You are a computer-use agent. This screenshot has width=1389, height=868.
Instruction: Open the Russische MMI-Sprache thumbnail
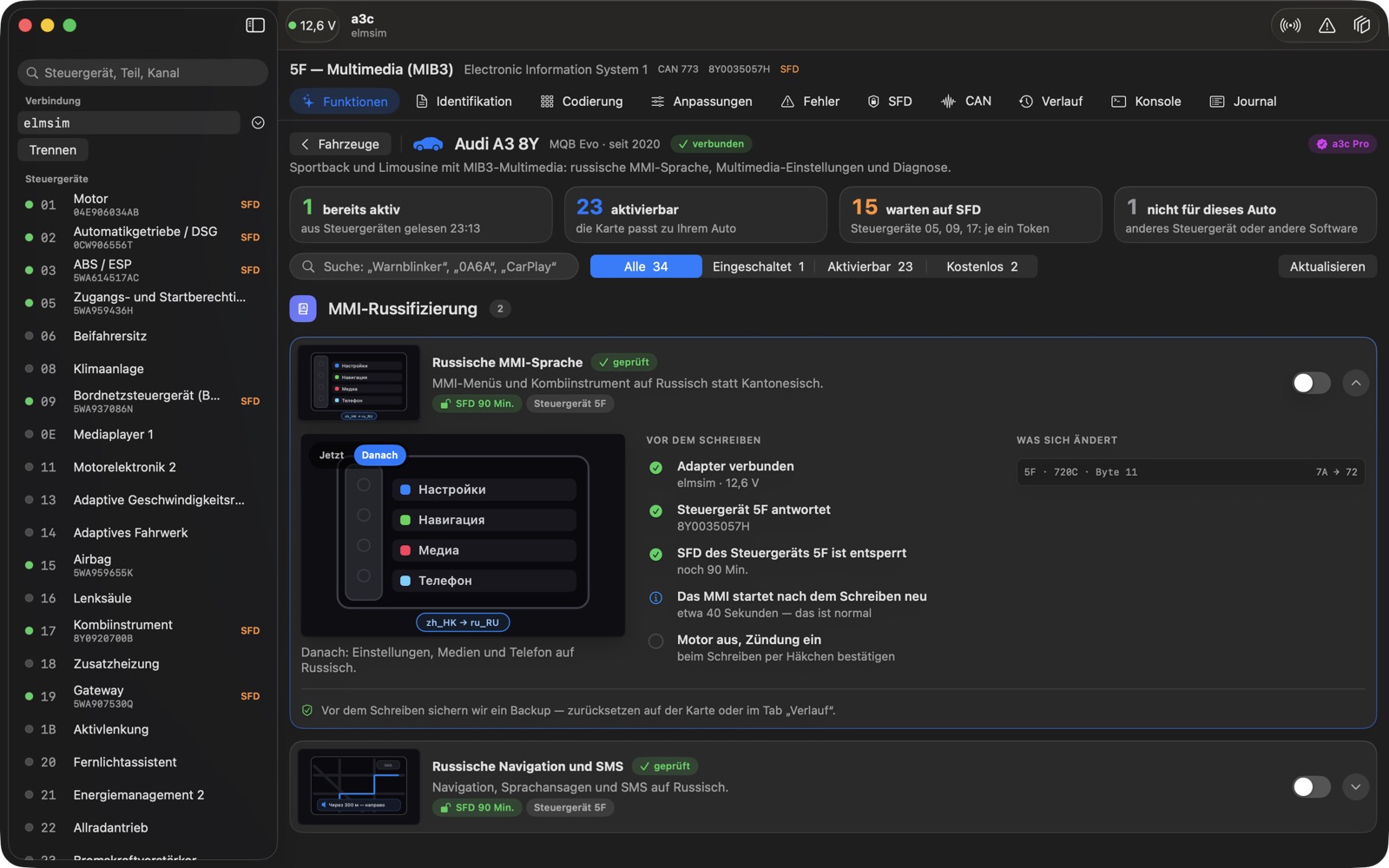point(359,383)
